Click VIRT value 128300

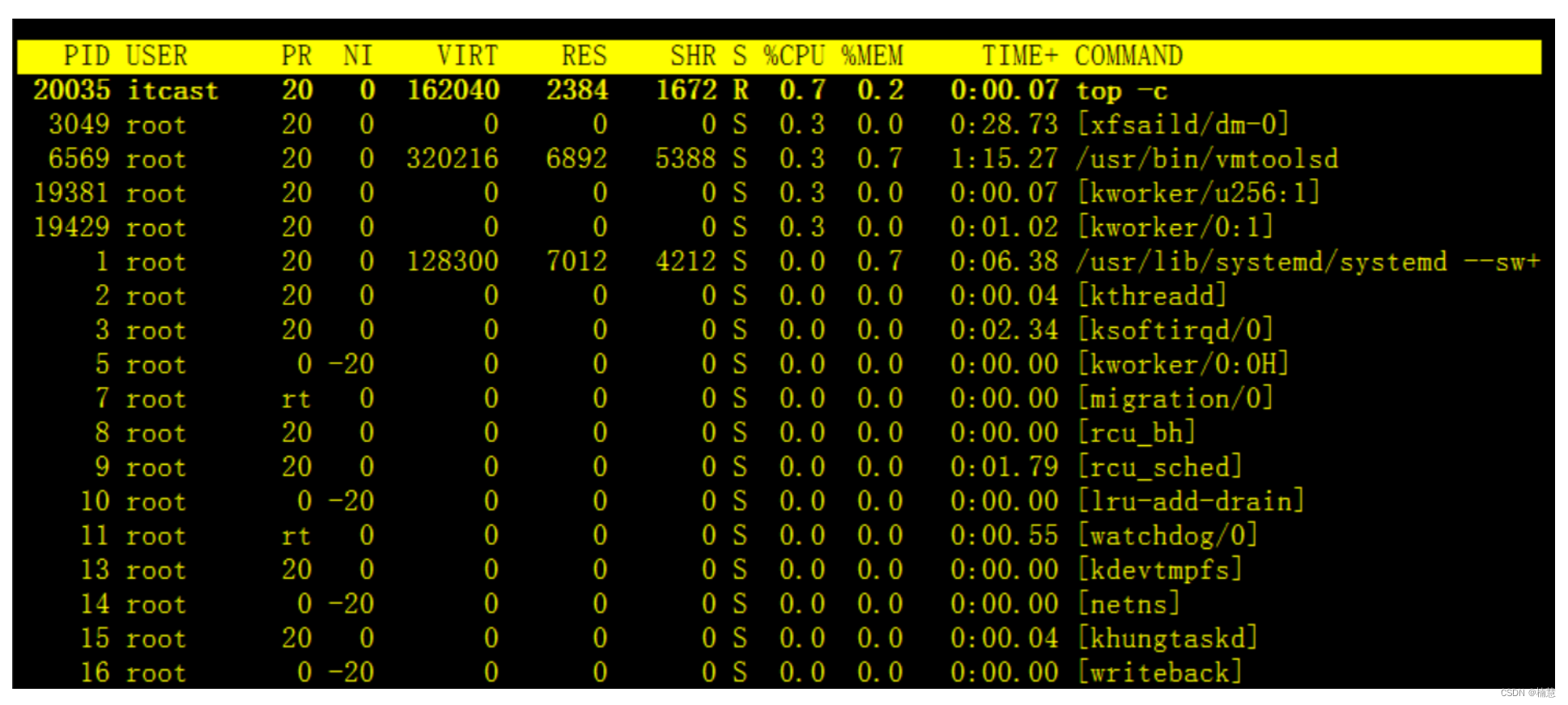(x=453, y=261)
